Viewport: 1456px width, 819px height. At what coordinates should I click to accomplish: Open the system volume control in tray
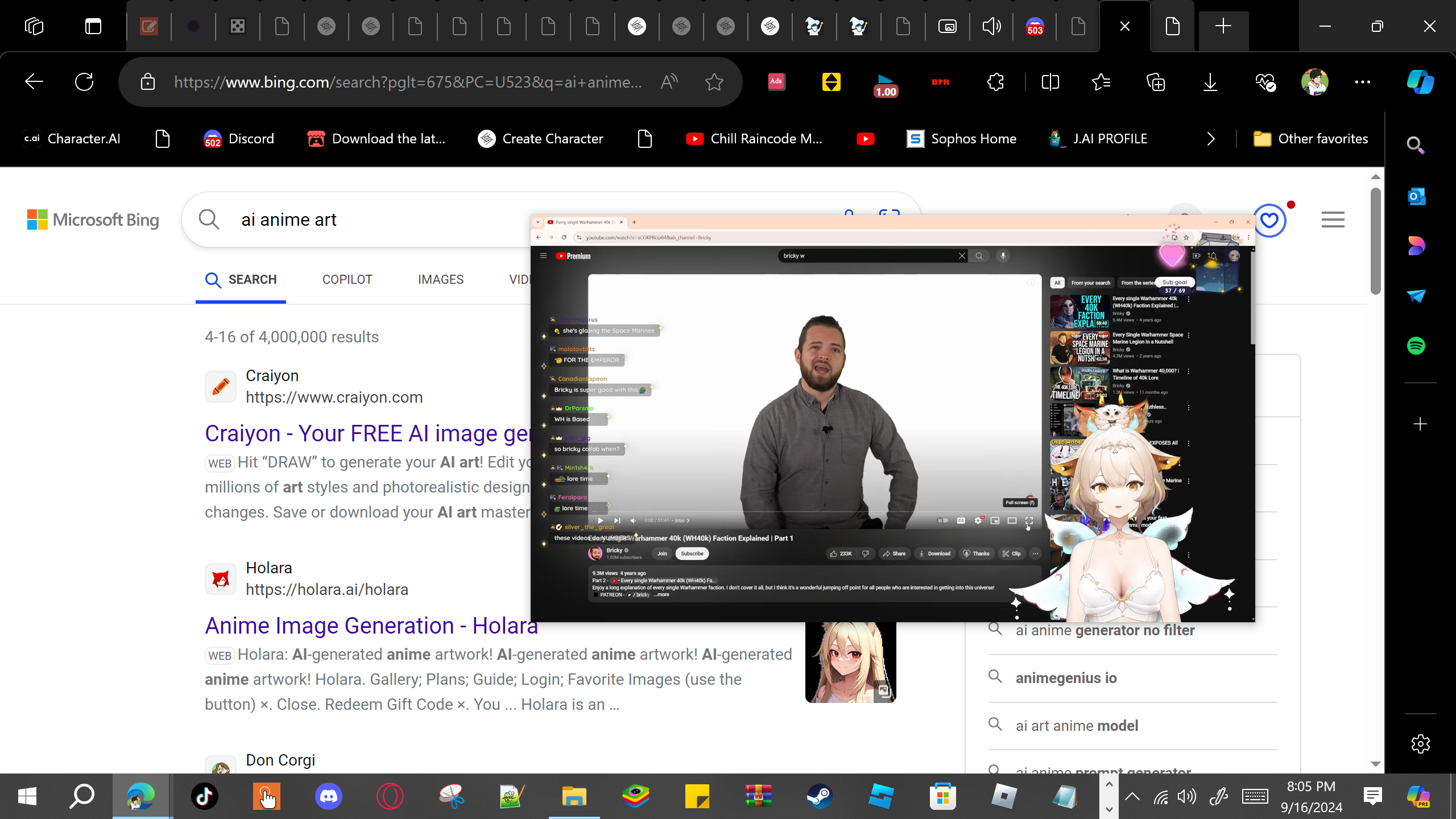coord(1187,796)
